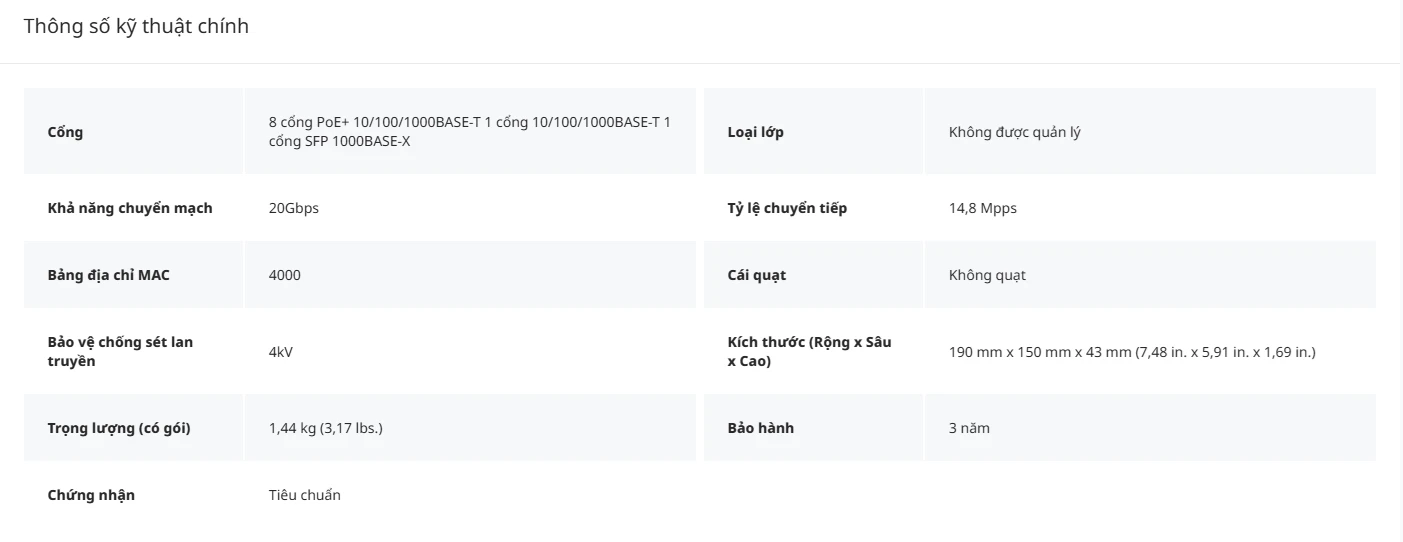The height and width of the screenshot is (542, 1403).
Task: Click the '3 năm' warranty value
Action: [x=969, y=428]
